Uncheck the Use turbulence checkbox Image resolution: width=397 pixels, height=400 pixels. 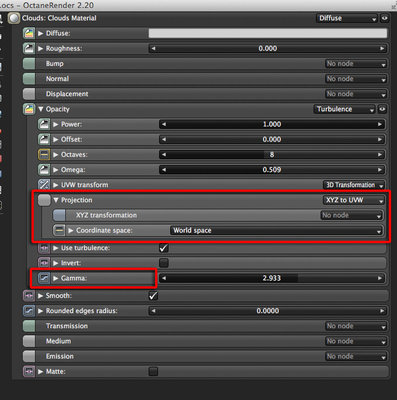164,248
